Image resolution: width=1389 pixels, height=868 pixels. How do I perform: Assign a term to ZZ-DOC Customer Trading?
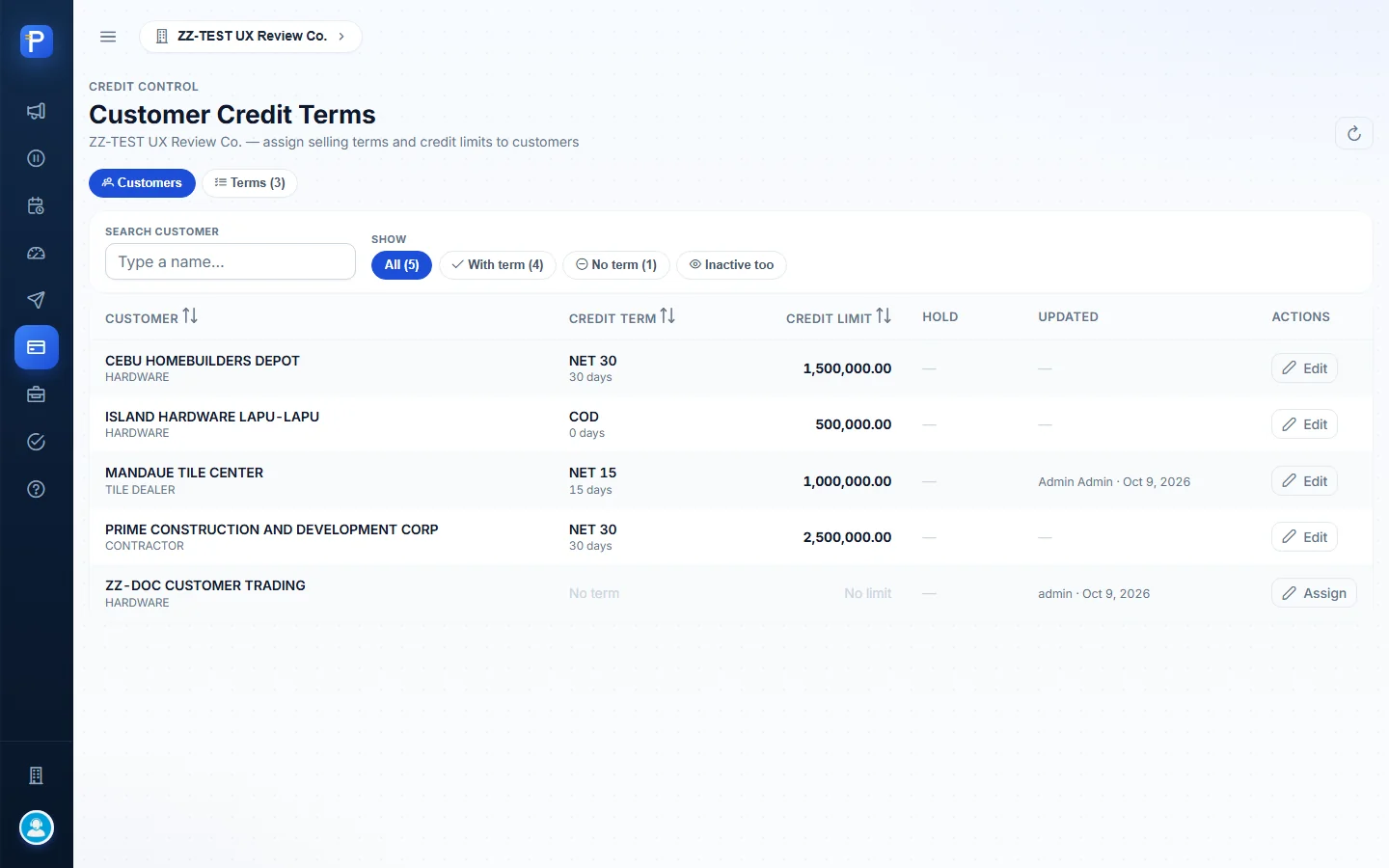pos(1314,593)
